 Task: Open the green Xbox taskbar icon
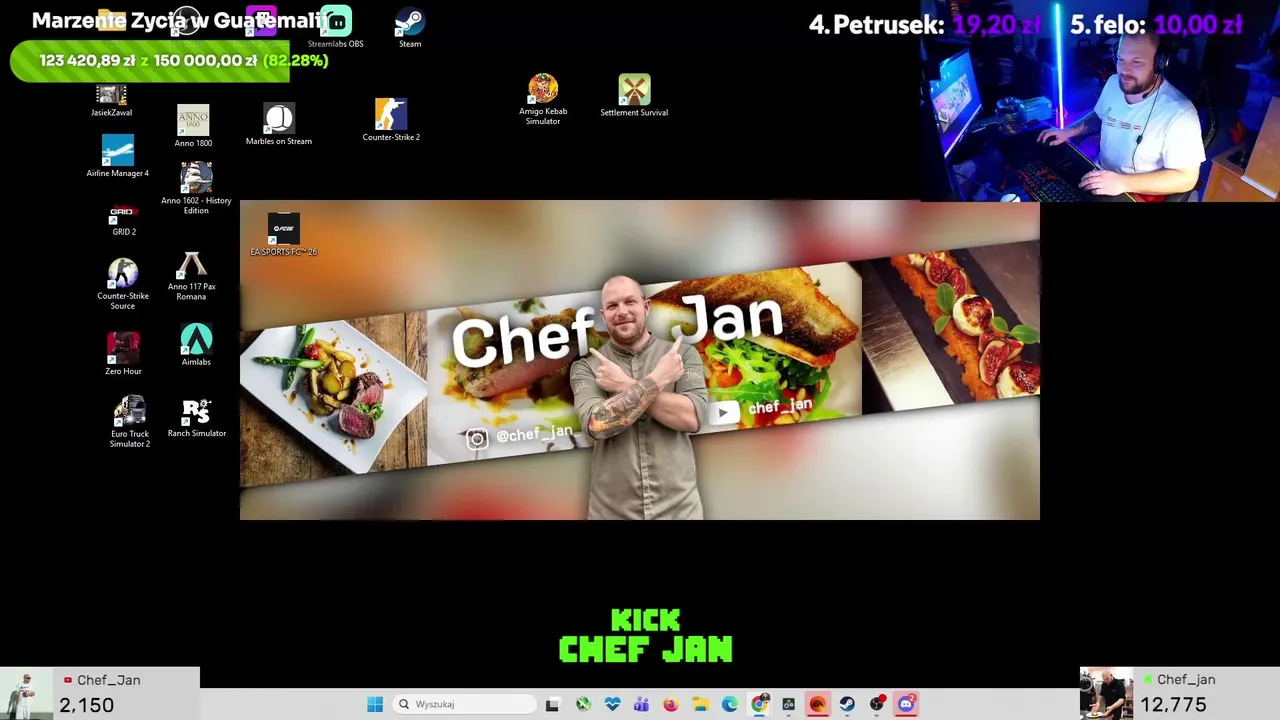(583, 704)
